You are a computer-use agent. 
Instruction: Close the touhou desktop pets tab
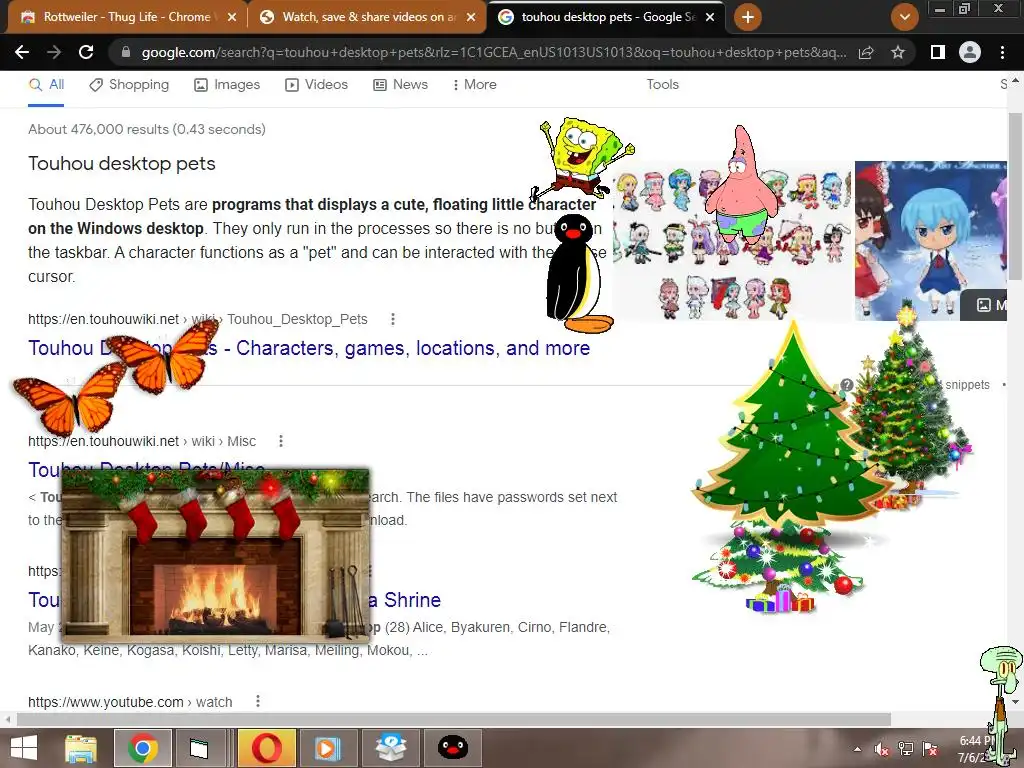point(710,17)
